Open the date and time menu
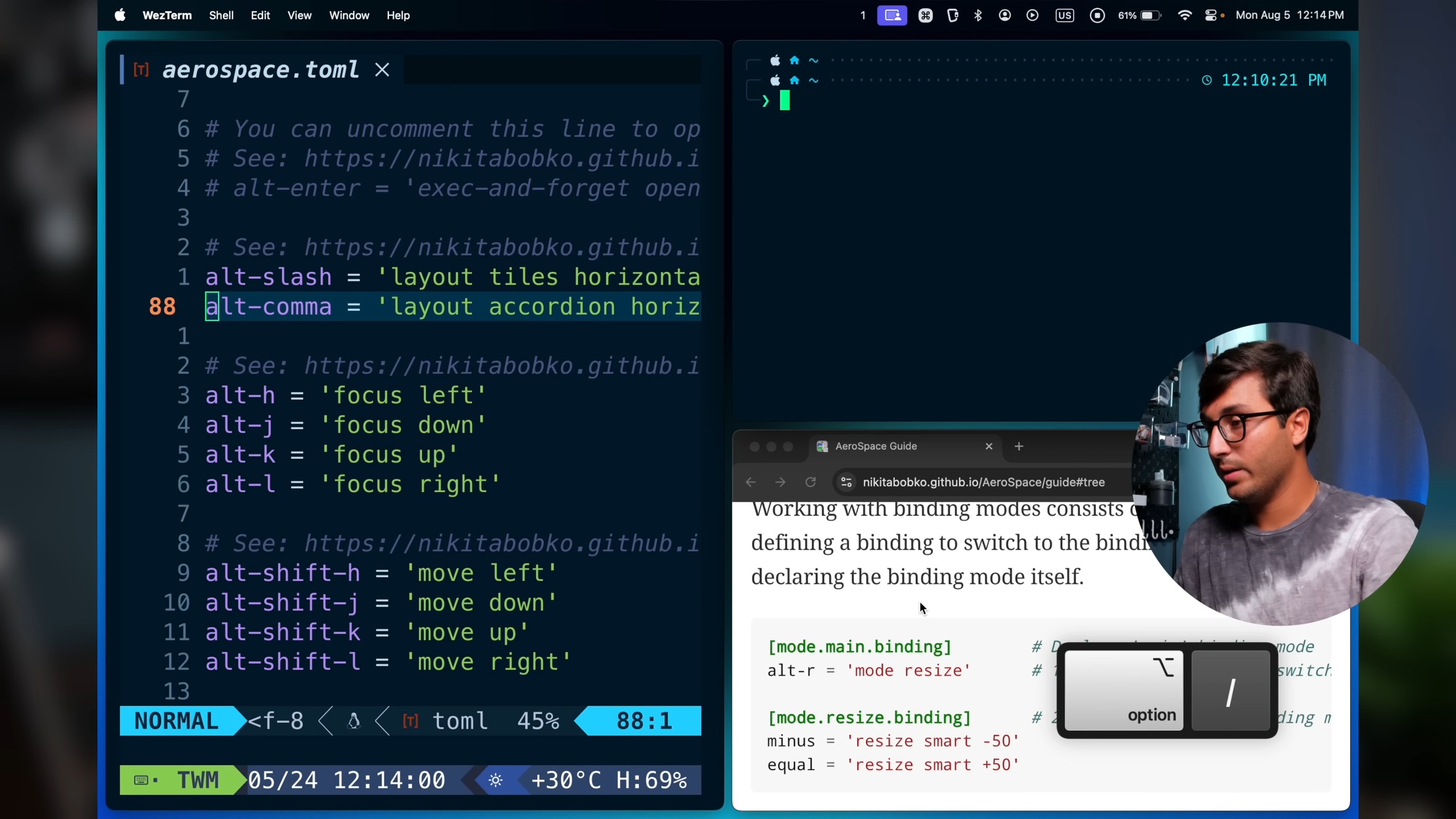Viewport: 1456px width, 819px height. 1289,15
